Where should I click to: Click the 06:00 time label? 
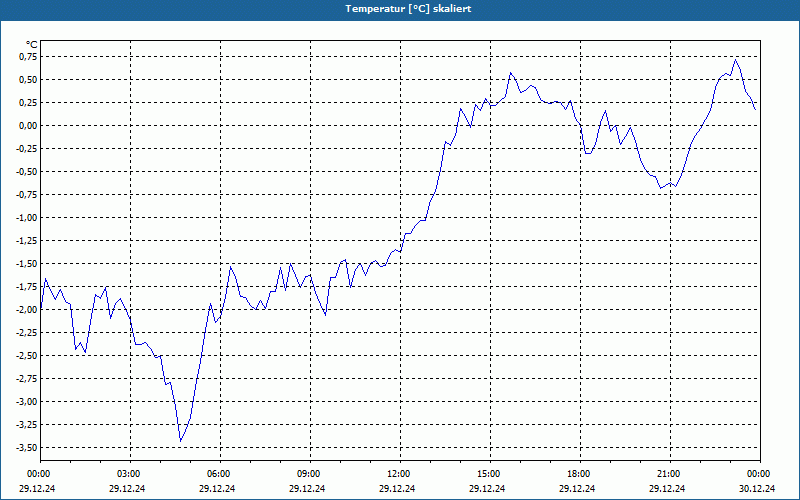point(220,474)
